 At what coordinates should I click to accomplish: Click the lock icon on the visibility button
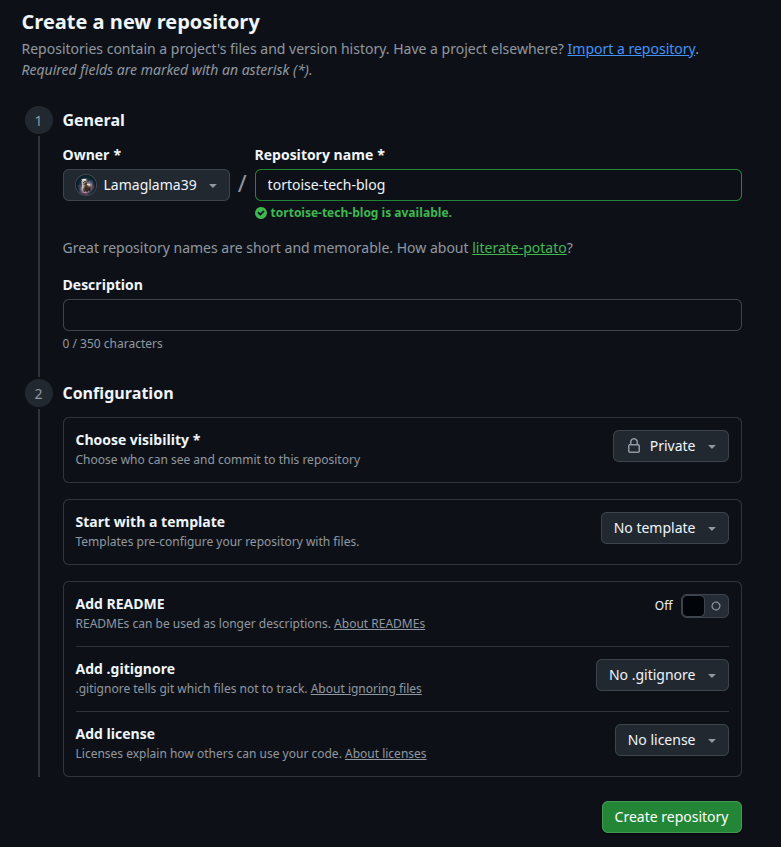pos(633,446)
